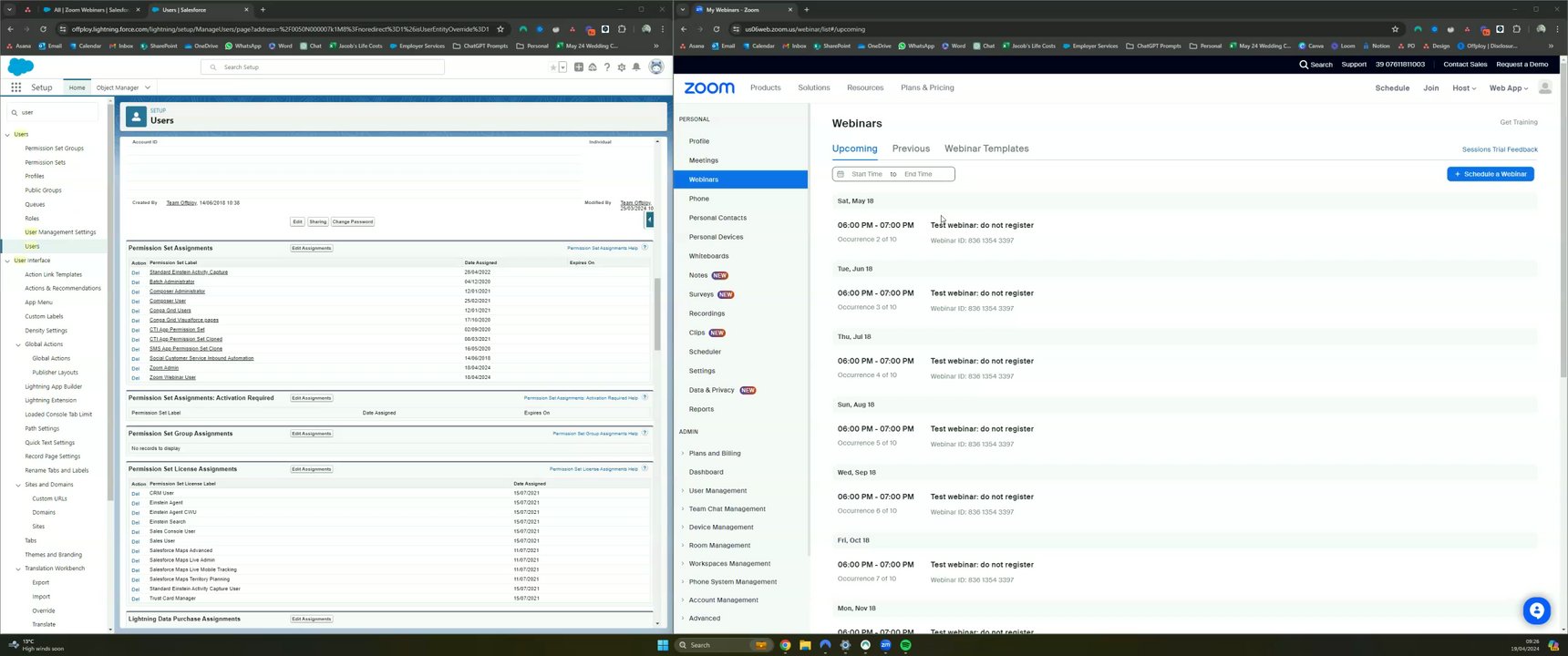Select the Upcoming webinars tab
The image size is (1568, 656).
click(x=854, y=149)
